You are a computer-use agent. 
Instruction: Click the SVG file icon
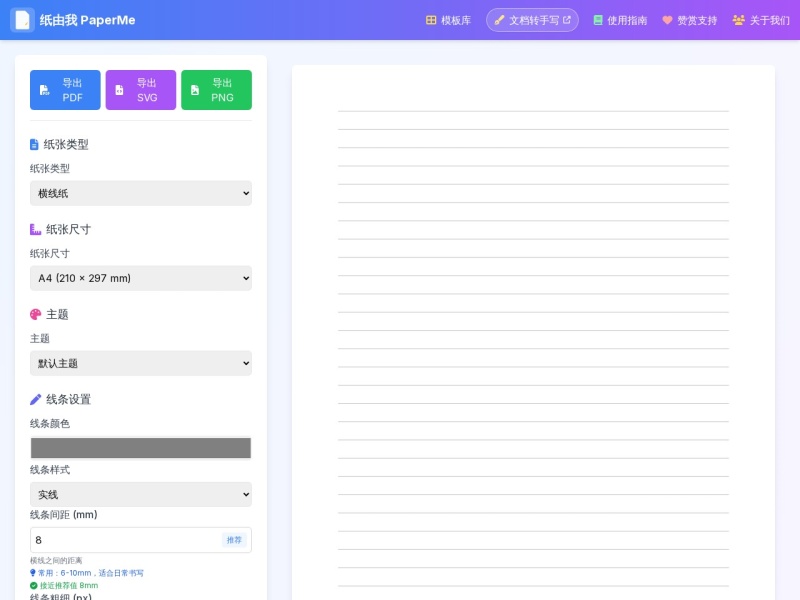click(x=119, y=90)
